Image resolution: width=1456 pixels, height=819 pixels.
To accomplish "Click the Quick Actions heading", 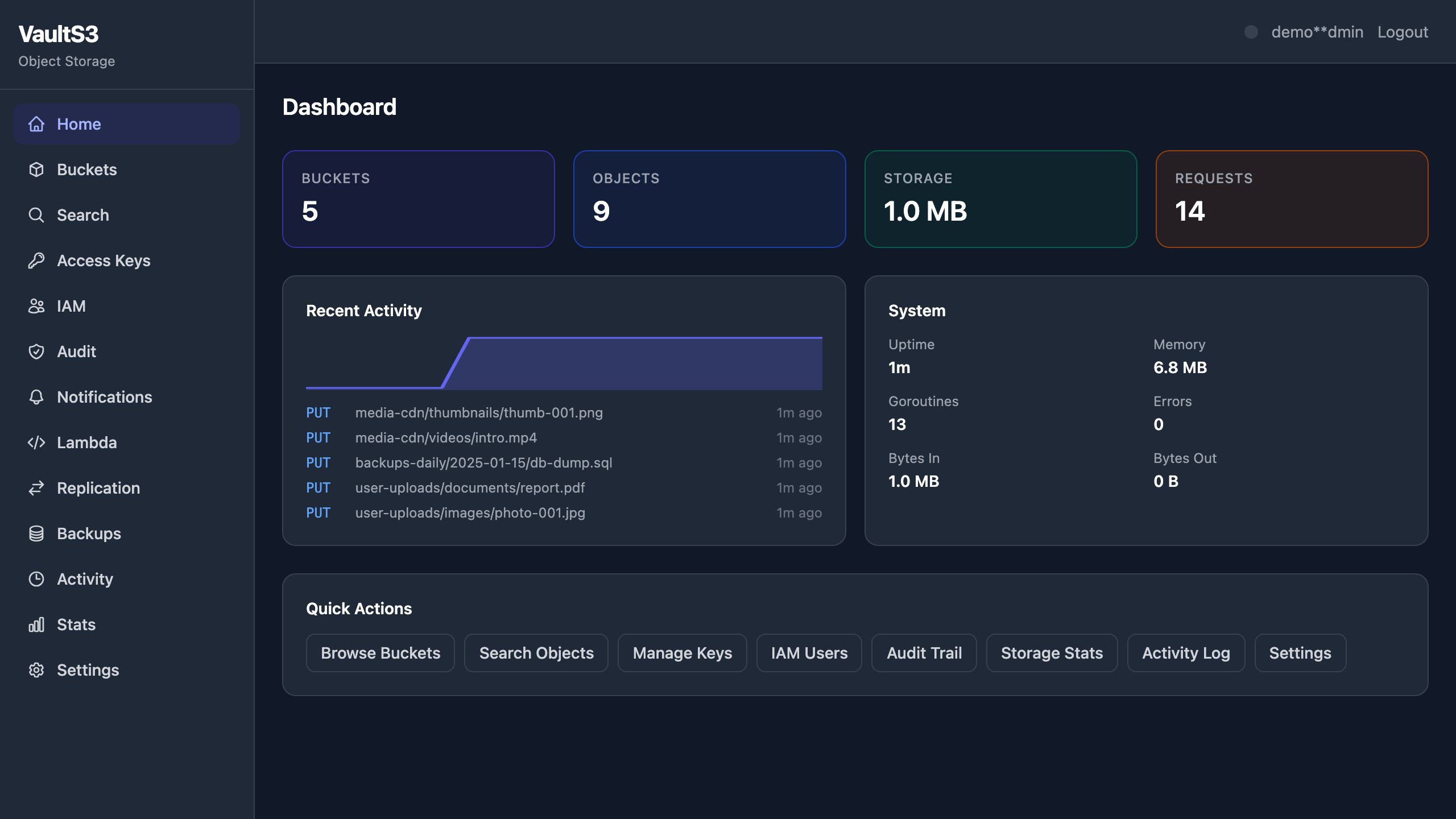I will click(x=359, y=609).
